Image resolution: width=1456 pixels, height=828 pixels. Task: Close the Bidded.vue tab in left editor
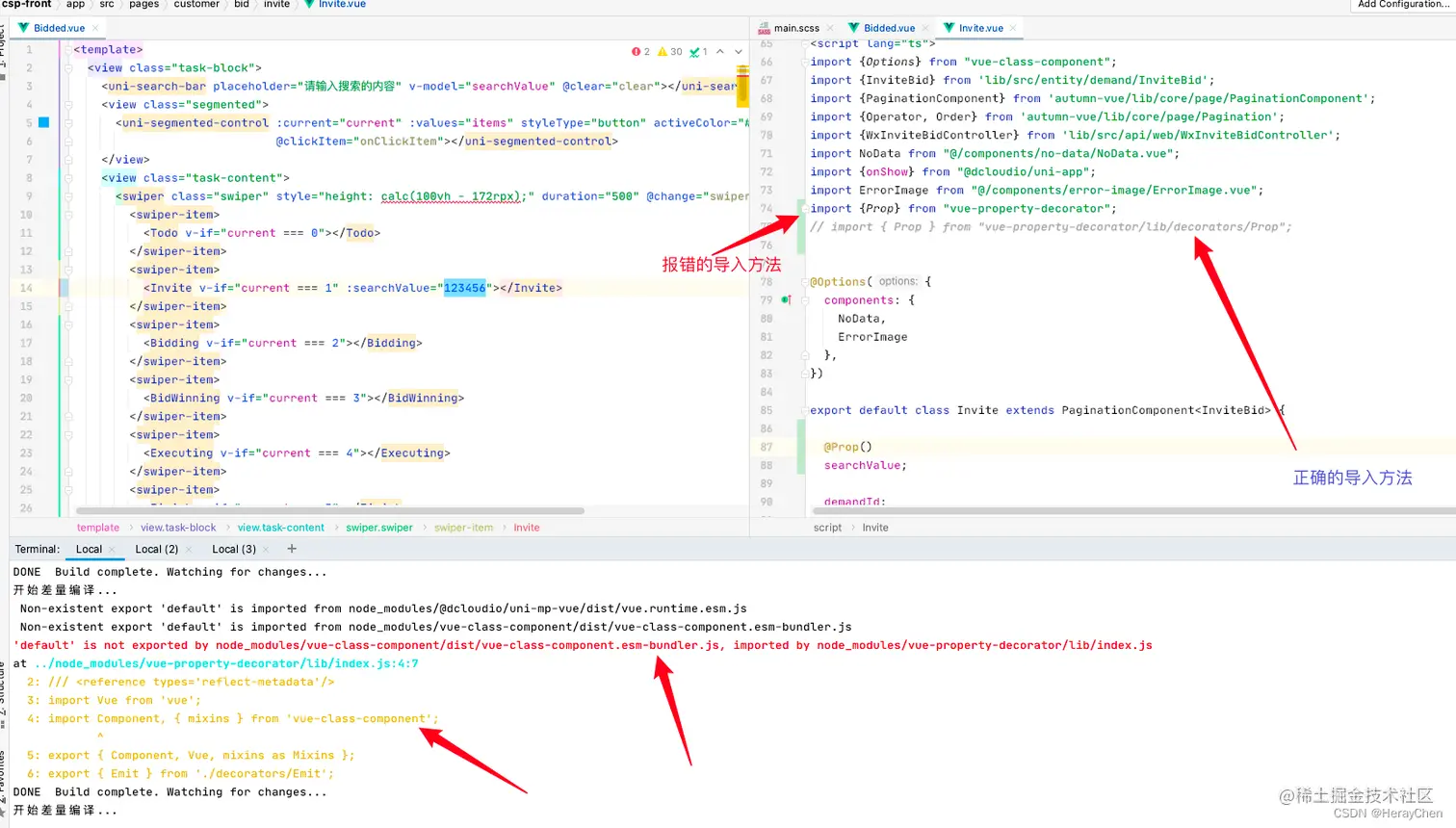pyautogui.click(x=95, y=28)
